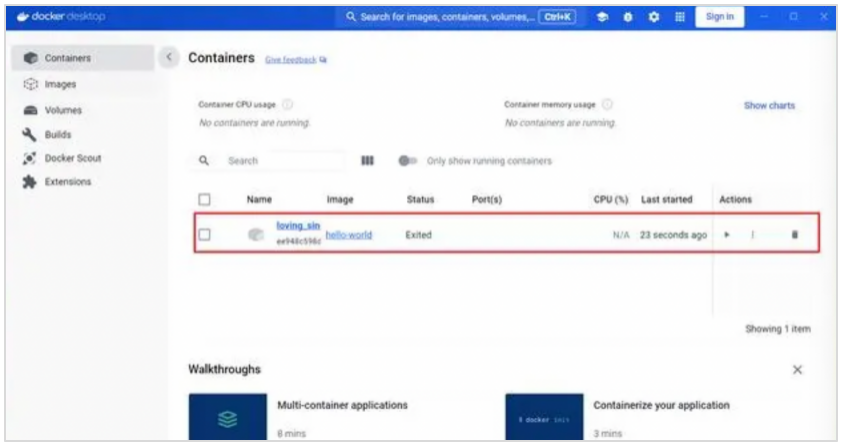The width and height of the screenshot is (844, 446).
Task: Click the Container CPU usage info icon
Action: [x=288, y=104]
